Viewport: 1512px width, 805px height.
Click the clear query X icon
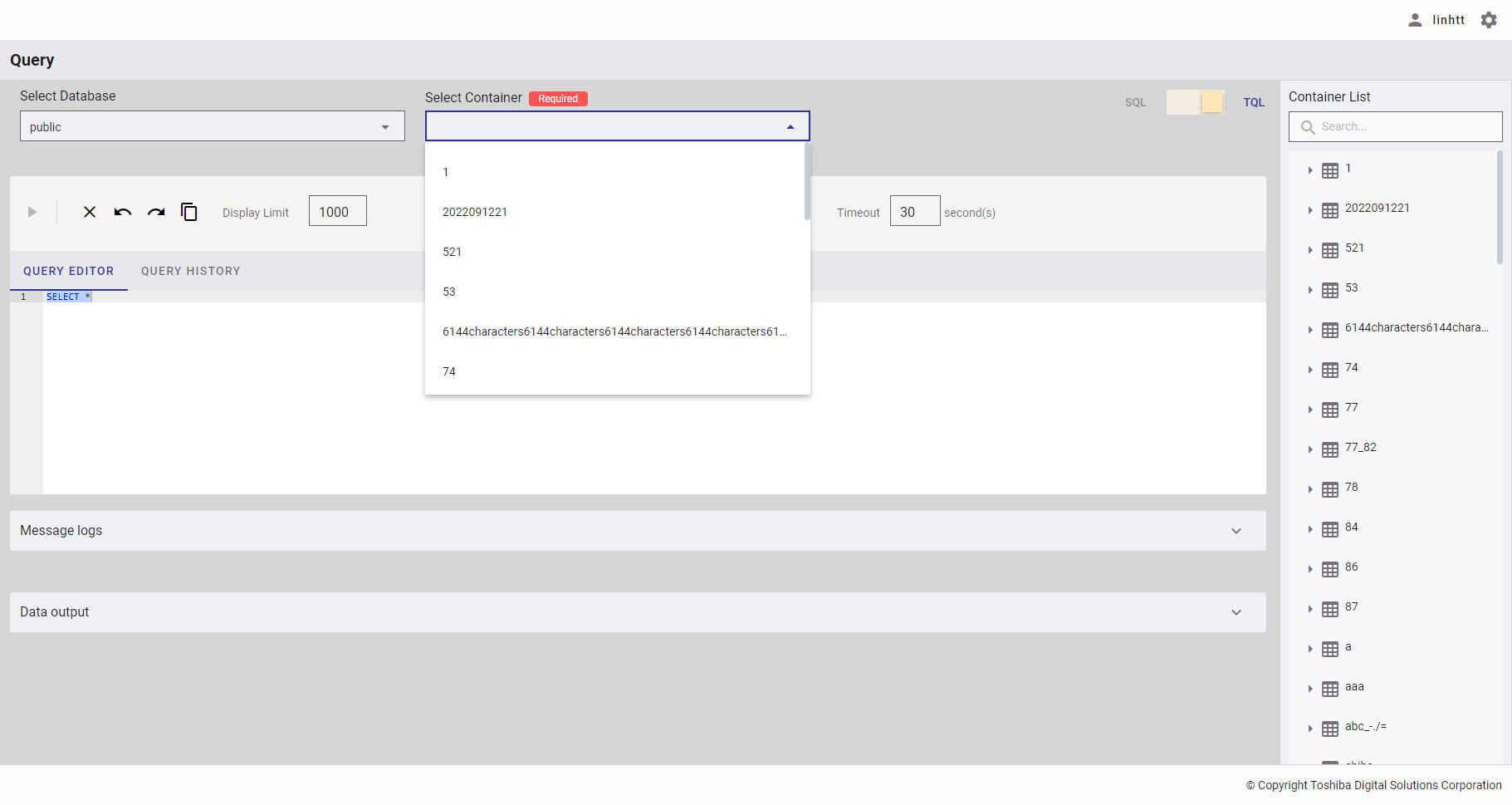pos(90,213)
